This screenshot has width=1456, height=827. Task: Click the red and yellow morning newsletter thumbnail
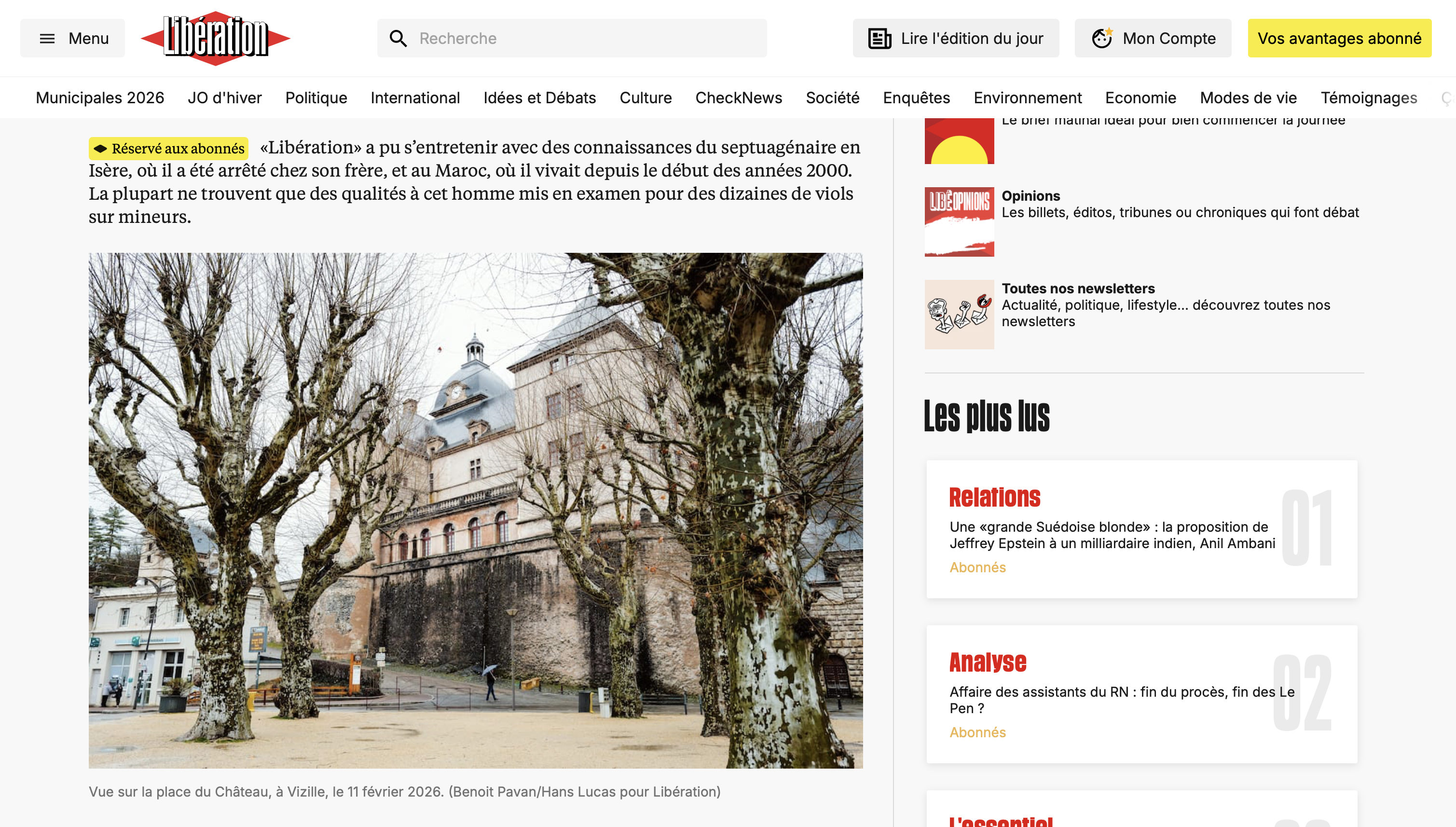[959, 141]
